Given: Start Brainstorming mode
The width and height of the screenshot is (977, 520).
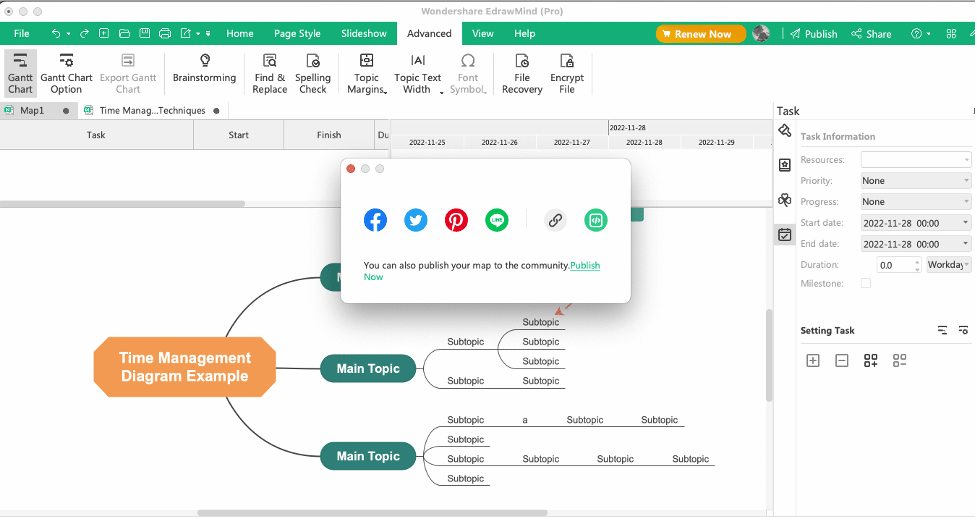Looking at the screenshot, I should [x=204, y=69].
